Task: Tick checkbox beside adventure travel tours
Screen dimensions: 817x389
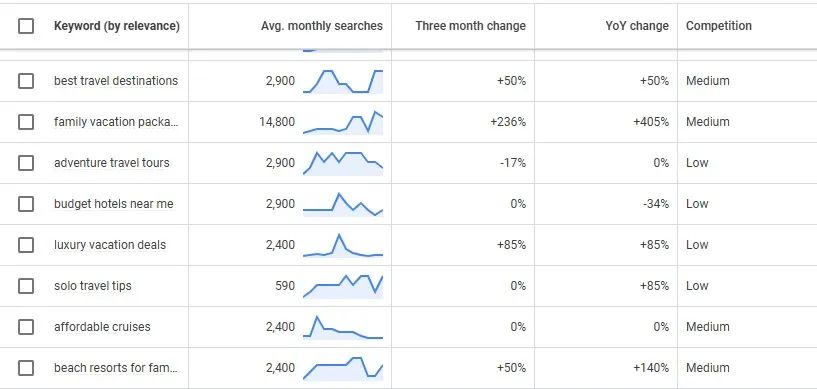Action: 26,163
